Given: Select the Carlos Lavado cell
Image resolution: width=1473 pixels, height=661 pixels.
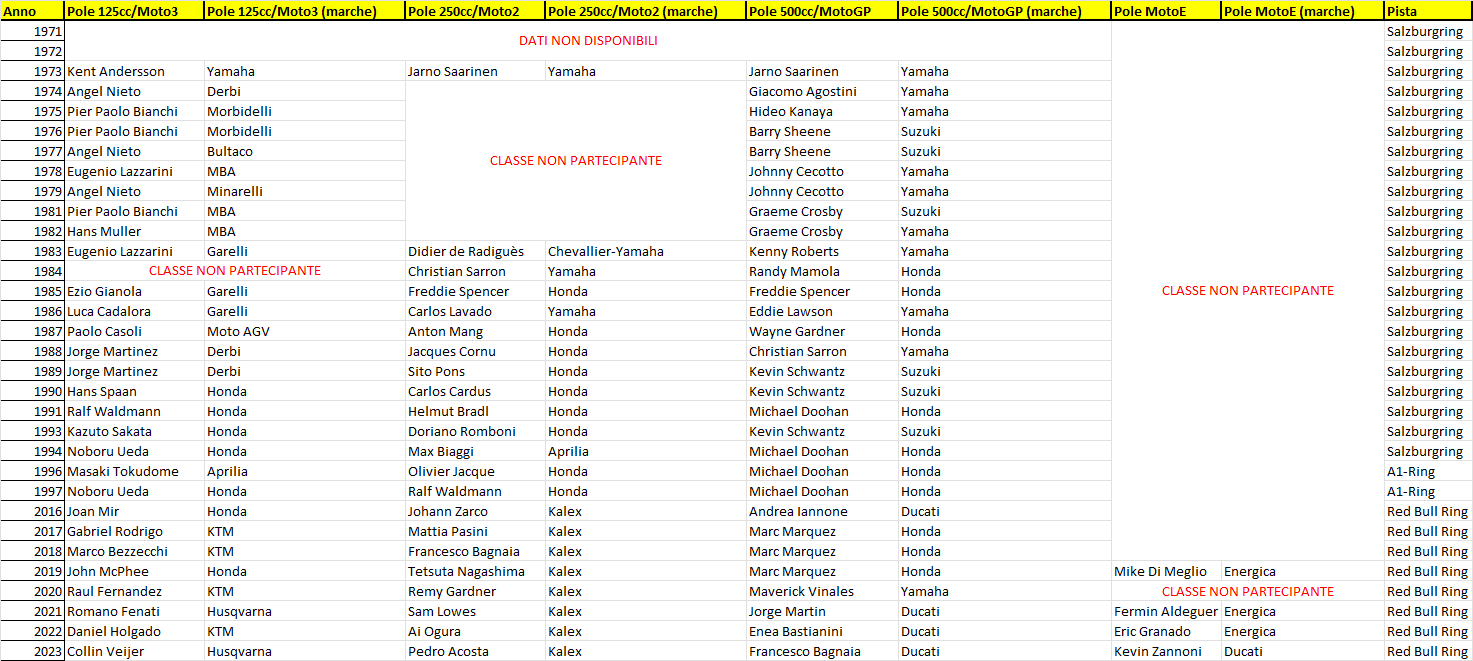Looking at the screenshot, I should click(475, 311).
